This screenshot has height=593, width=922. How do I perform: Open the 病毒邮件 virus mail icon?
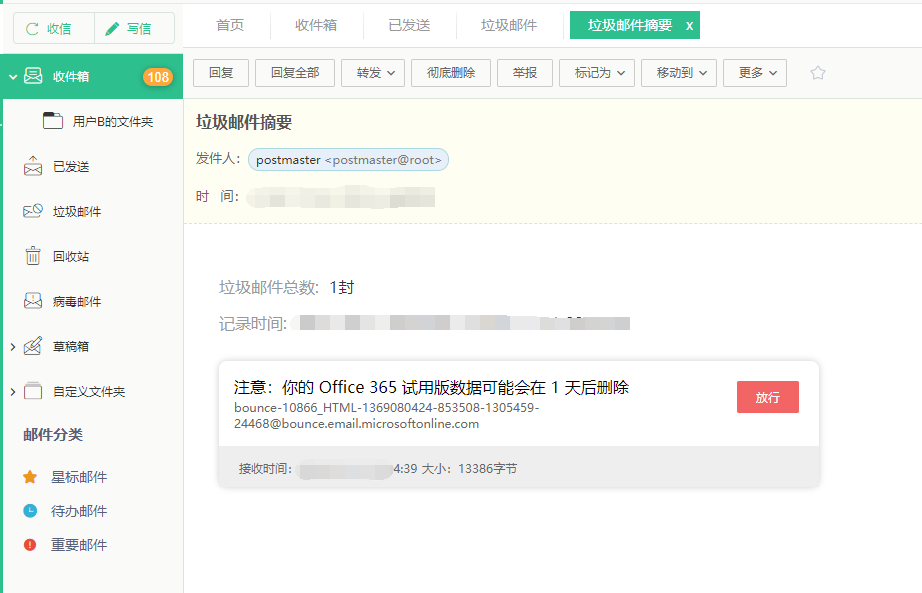(33, 301)
